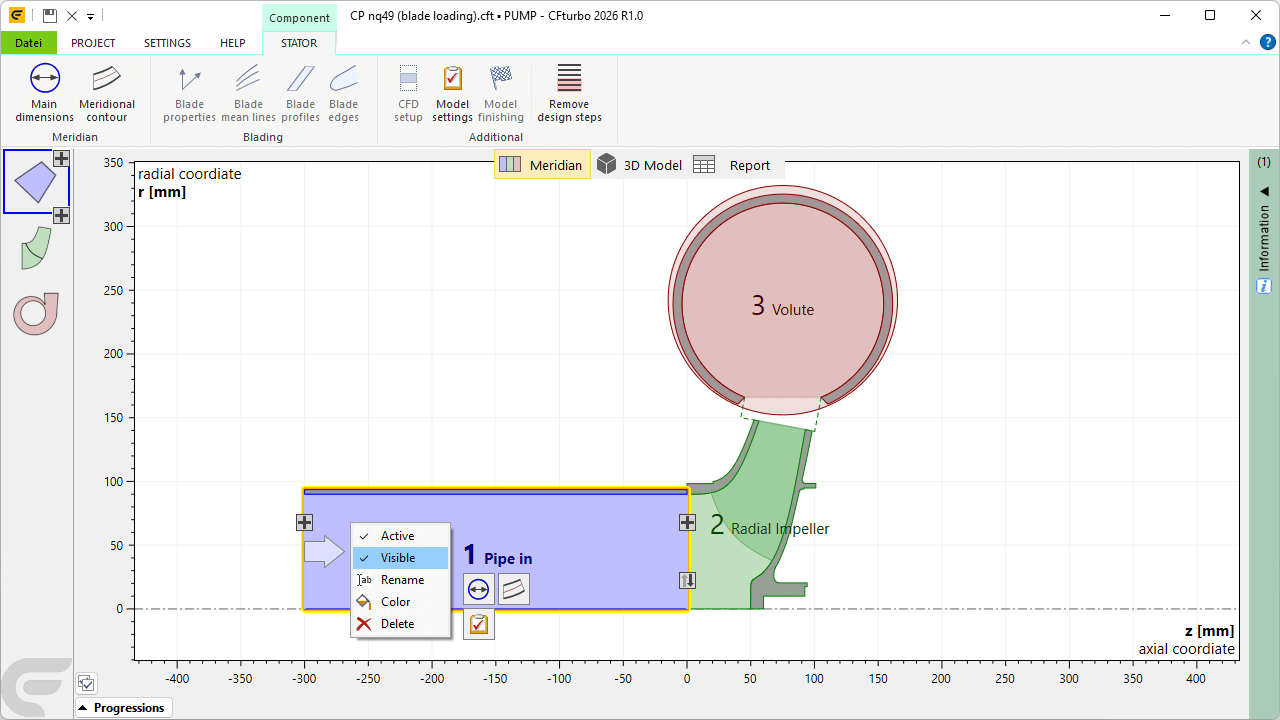Click the blue help question mark icon
1280x720 pixels.
pyautogui.click(x=1267, y=42)
